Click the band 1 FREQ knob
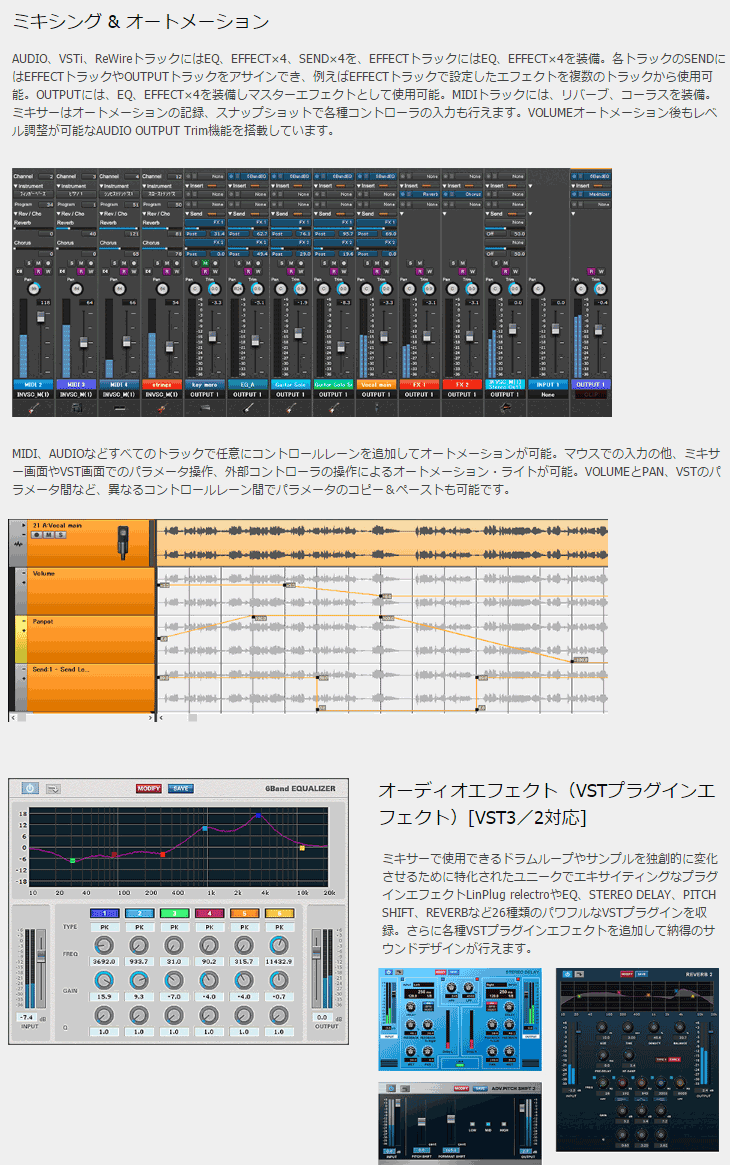The height and width of the screenshot is (1165, 730). [x=105, y=946]
